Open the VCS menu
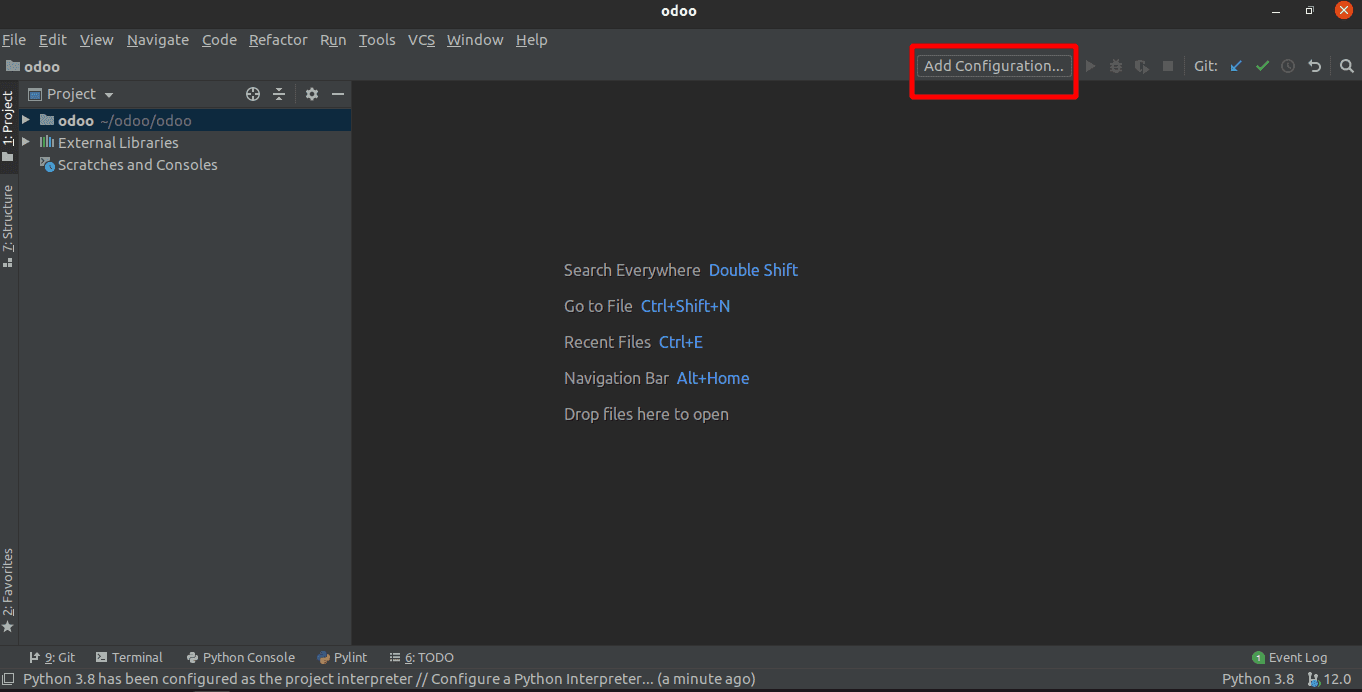Image resolution: width=1362 pixels, height=692 pixels. pyautogui.click(x=421, y=40)
